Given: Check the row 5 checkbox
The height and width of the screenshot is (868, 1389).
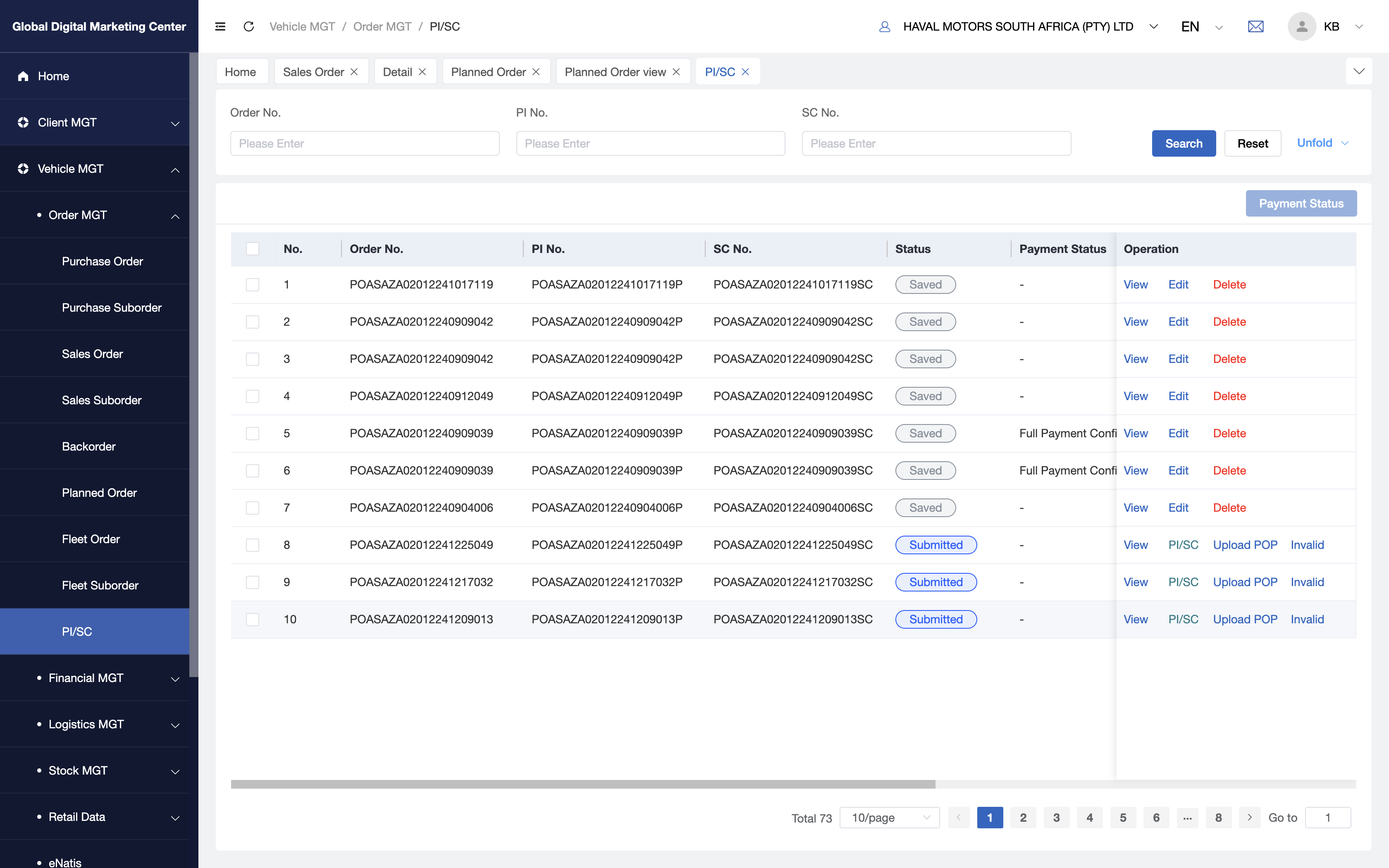Looking at the screenshot, I should [253, 434].
